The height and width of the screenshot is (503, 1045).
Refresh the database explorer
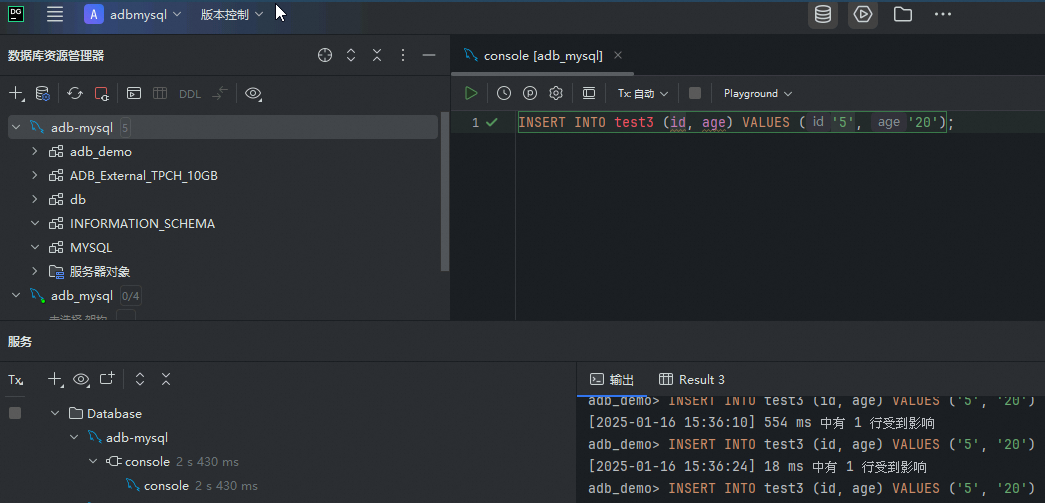75,93
